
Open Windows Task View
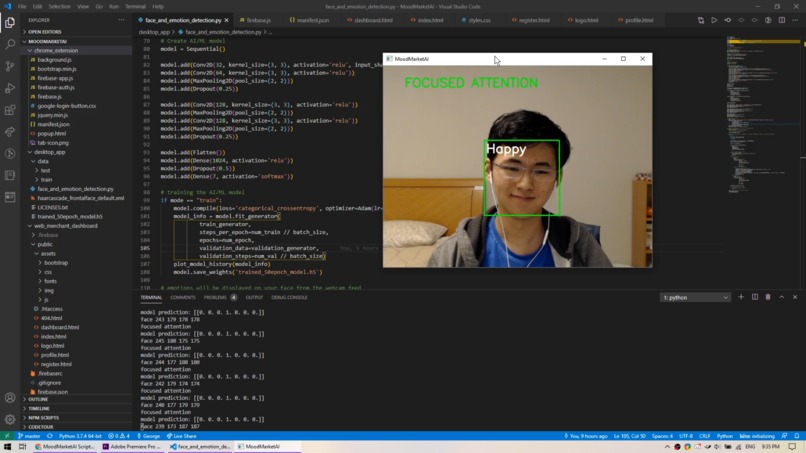coord(23,447)
